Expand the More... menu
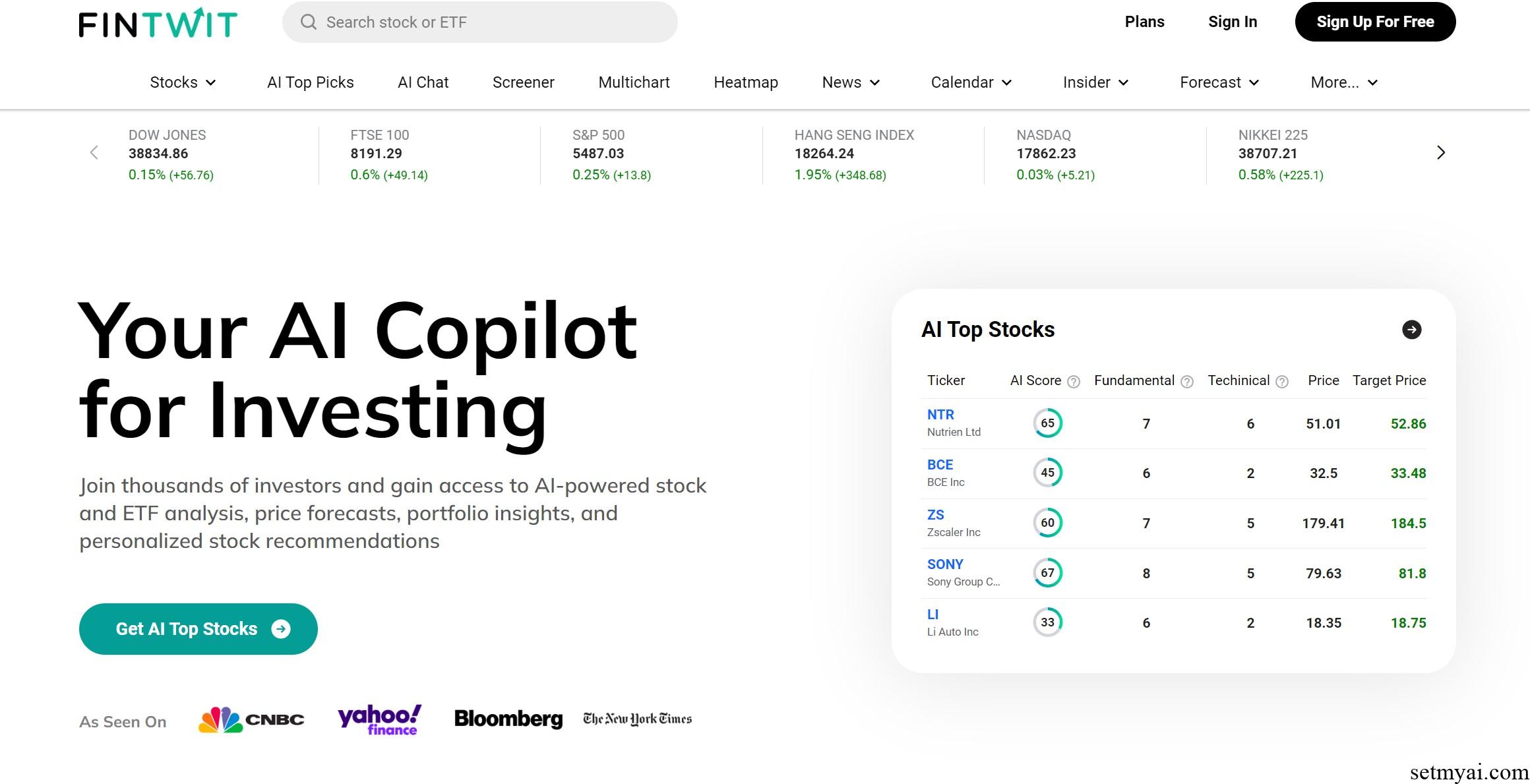This screenshot has height=784, width=1530. 1344,82
